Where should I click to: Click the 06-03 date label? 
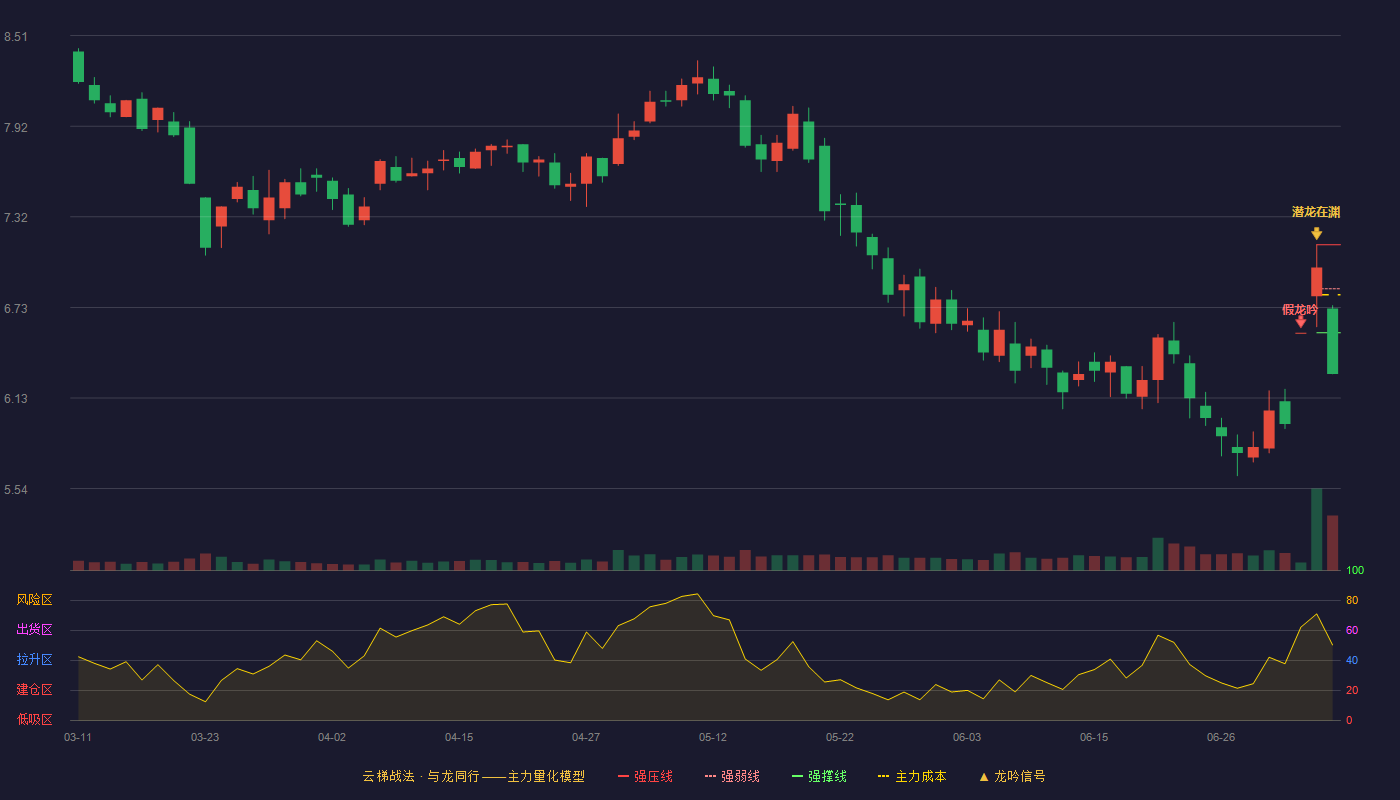point(967,737)
